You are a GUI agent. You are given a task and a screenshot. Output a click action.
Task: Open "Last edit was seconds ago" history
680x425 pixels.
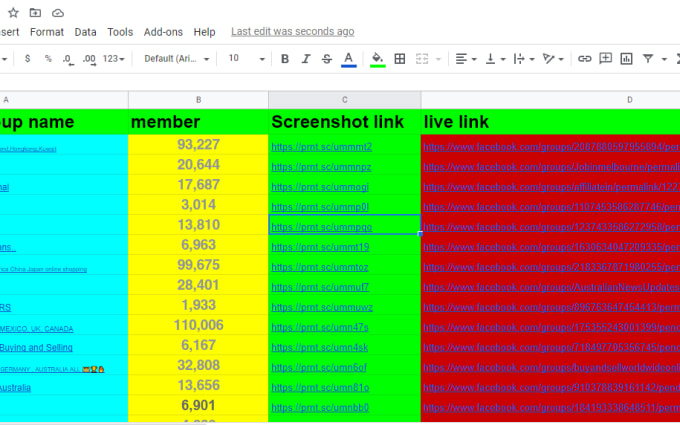[x=293, y=32]
